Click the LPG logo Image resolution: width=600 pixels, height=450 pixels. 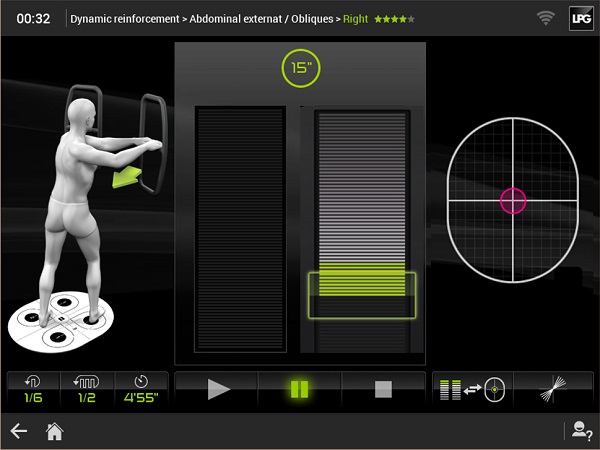579,18
